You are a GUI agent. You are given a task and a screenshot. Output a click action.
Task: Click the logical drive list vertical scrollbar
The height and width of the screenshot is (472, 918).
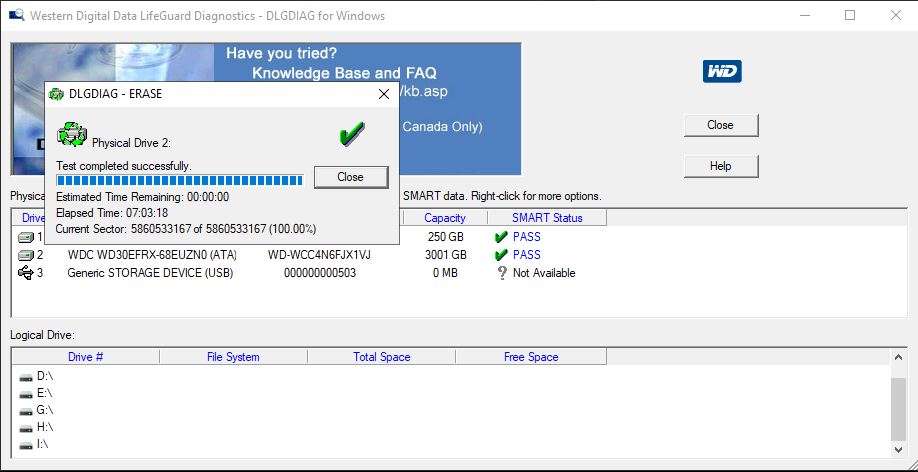point(898,410)
